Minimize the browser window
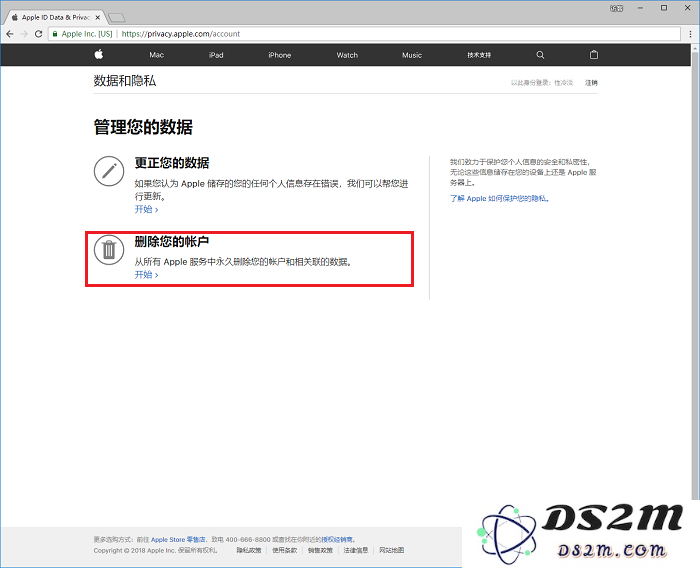 coord(641,8)
